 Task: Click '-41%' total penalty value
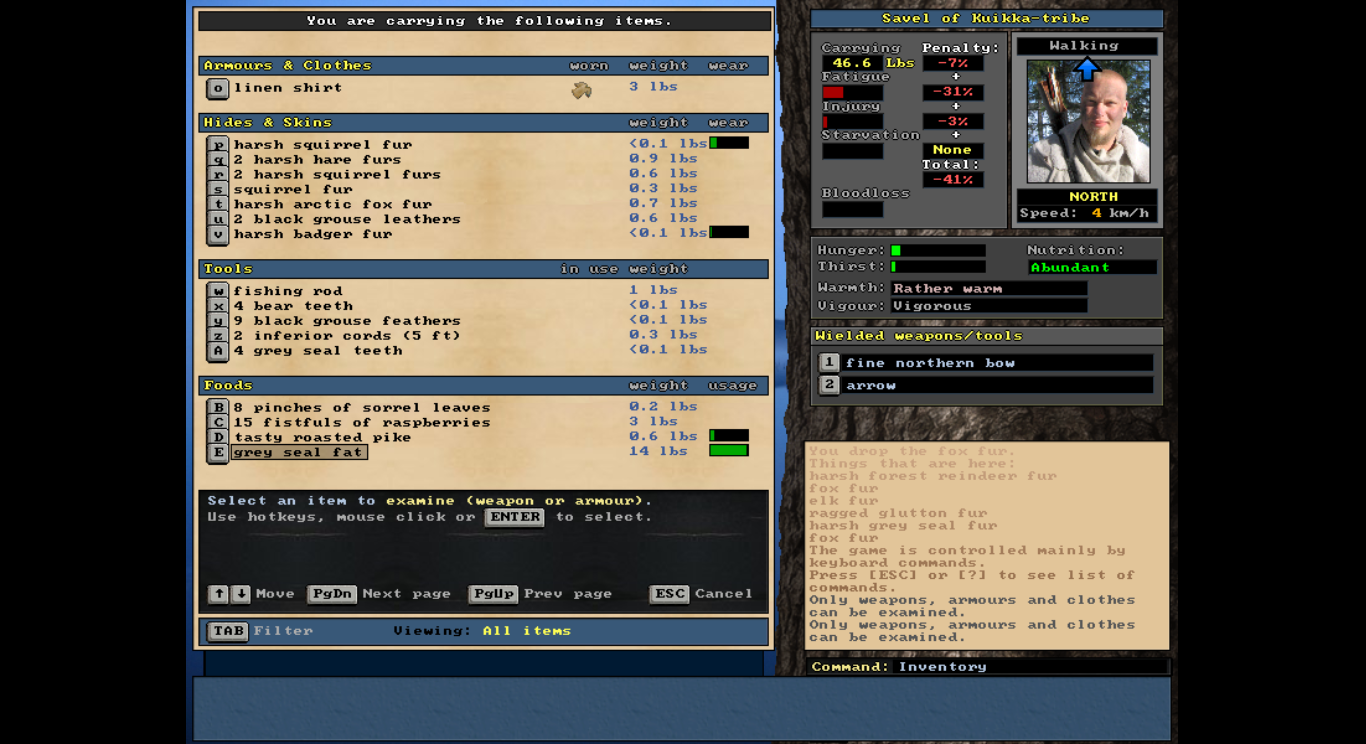coord(953,180)
